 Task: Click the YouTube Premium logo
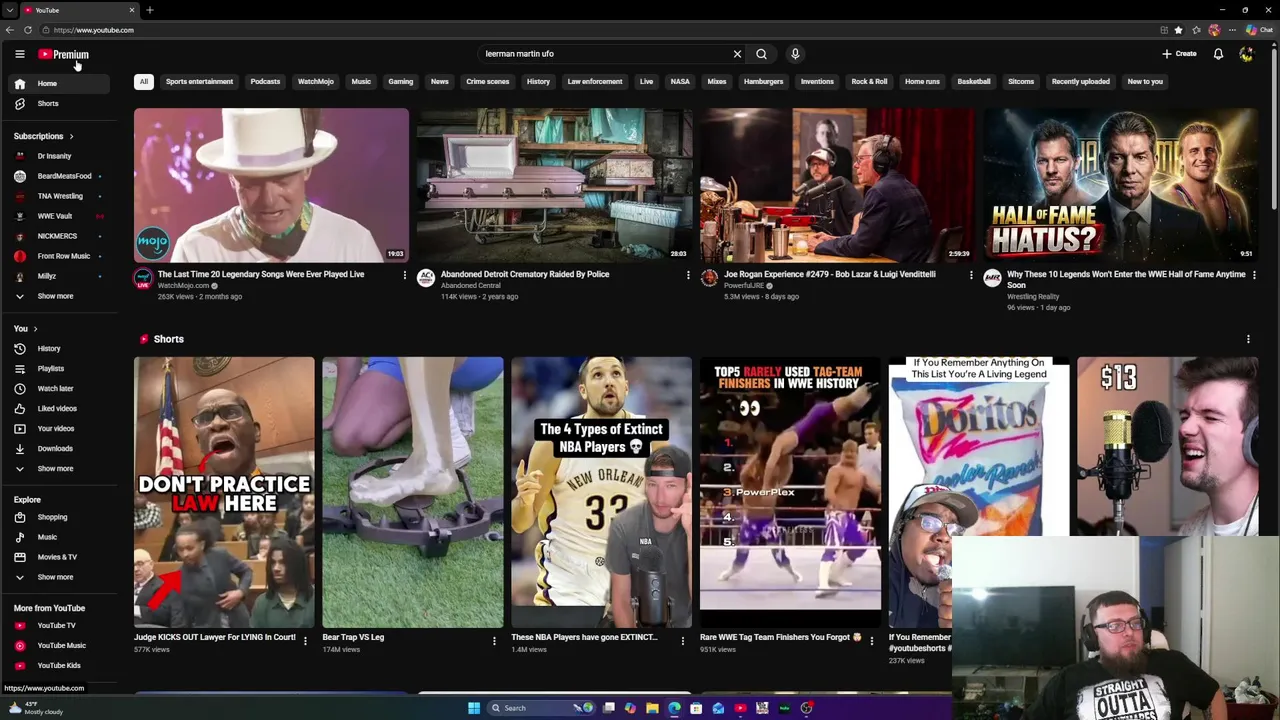point(64,54)
